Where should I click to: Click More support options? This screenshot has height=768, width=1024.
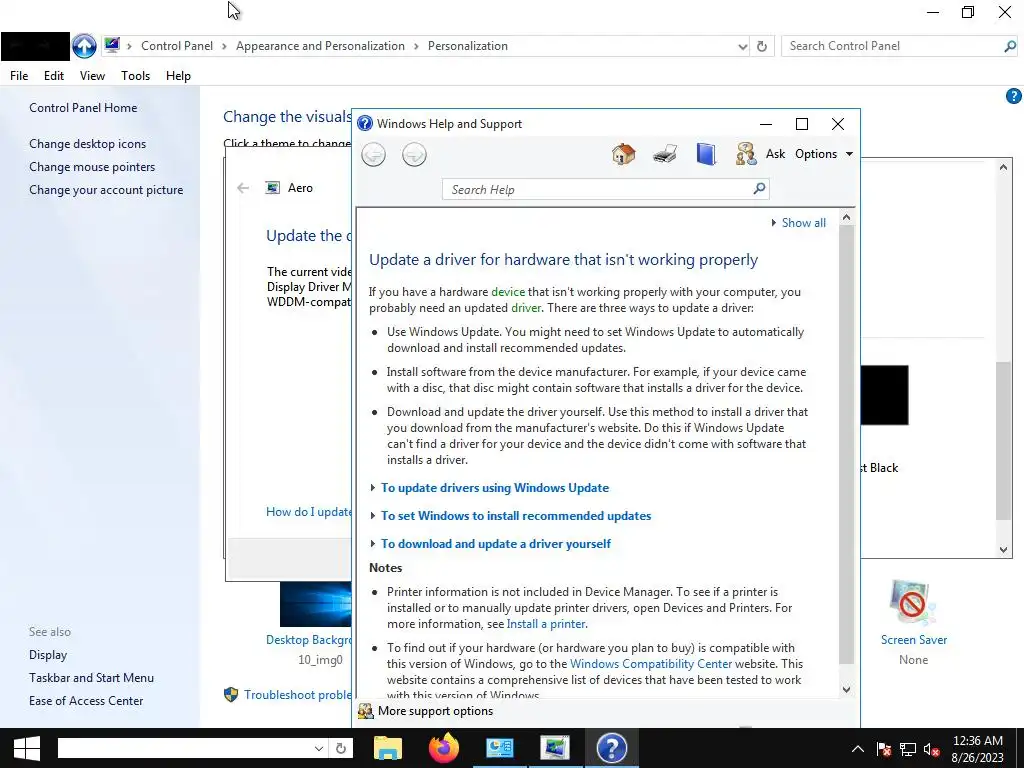436,711
